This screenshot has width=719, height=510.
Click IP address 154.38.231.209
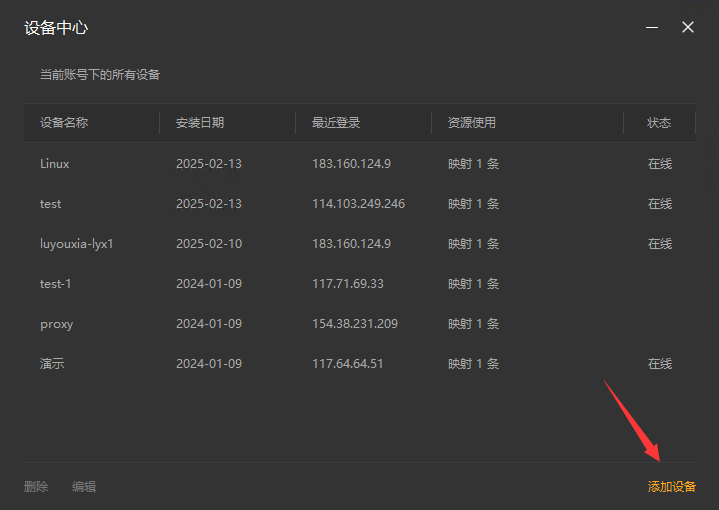[x=355, y=324]
